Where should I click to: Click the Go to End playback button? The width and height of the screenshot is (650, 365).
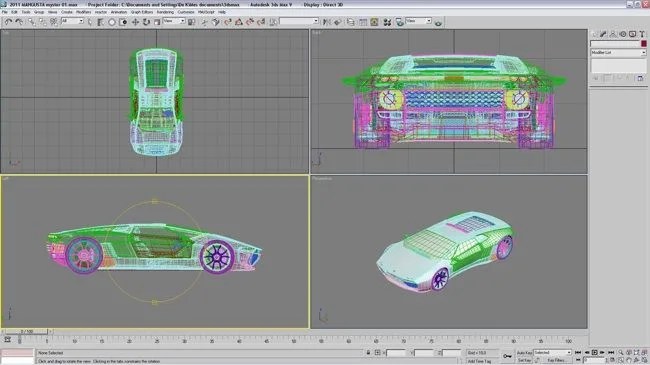[611, 352]
